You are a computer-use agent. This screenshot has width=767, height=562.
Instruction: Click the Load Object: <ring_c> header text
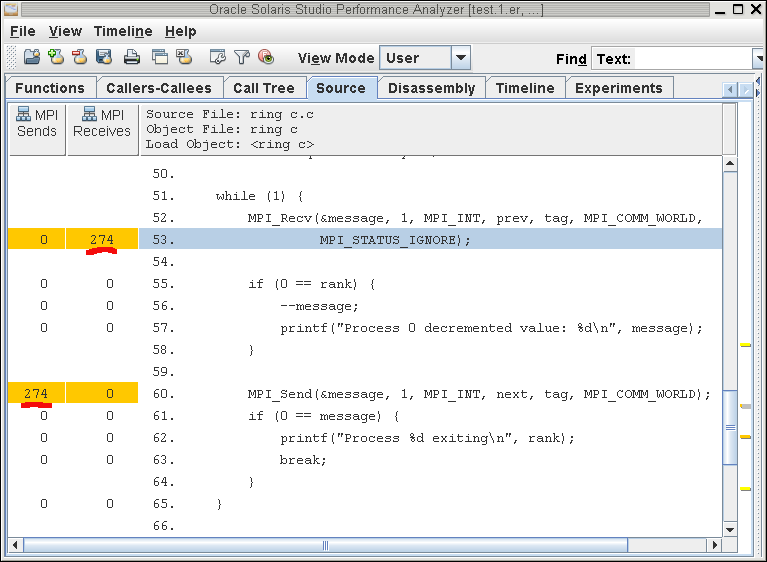[x=230, y=144]
